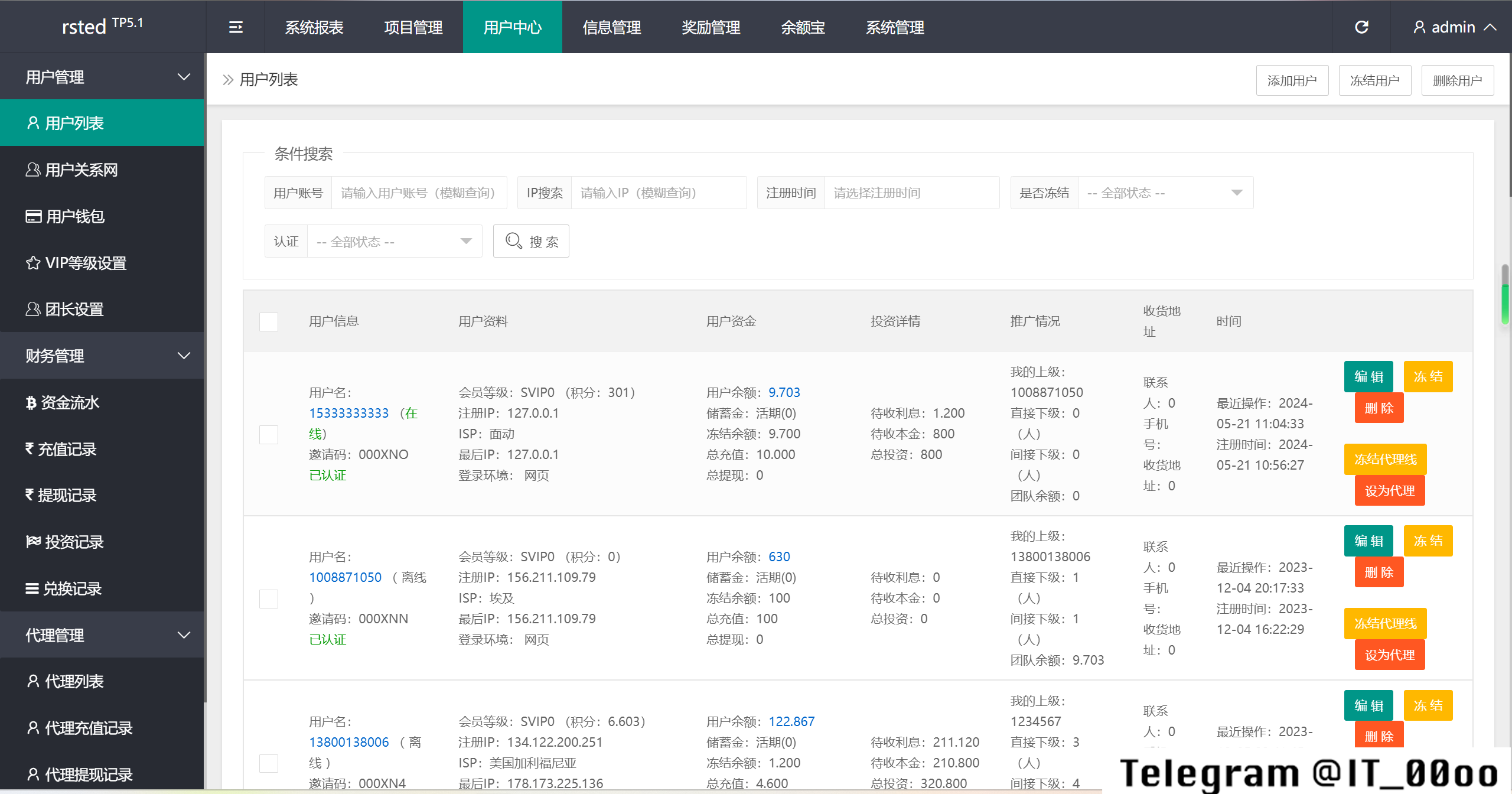Check the row for user 1008871050
The image size is (1512, 794).
click(269, 598)
